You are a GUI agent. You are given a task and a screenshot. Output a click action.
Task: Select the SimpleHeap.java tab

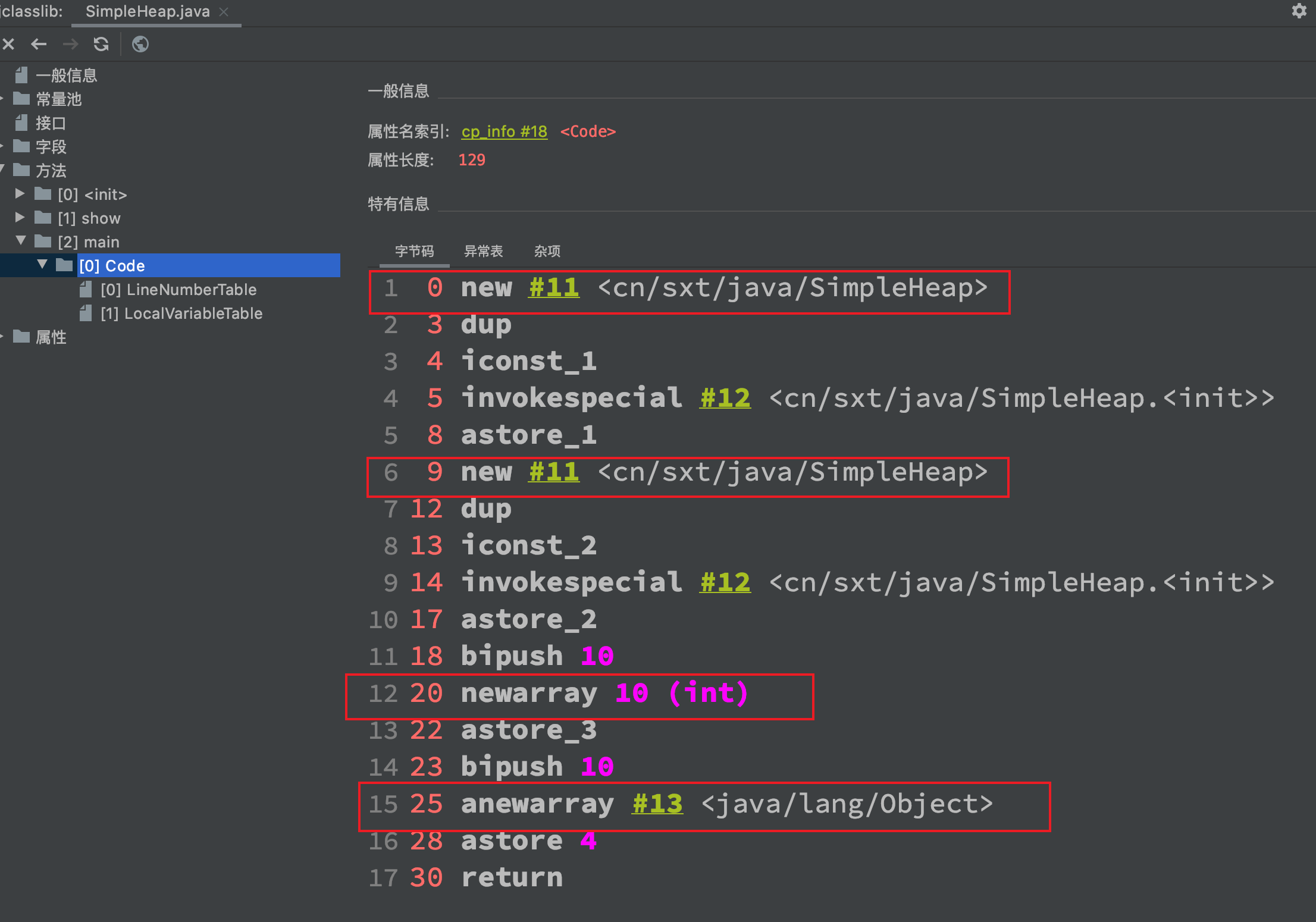(x=148, y=12)
